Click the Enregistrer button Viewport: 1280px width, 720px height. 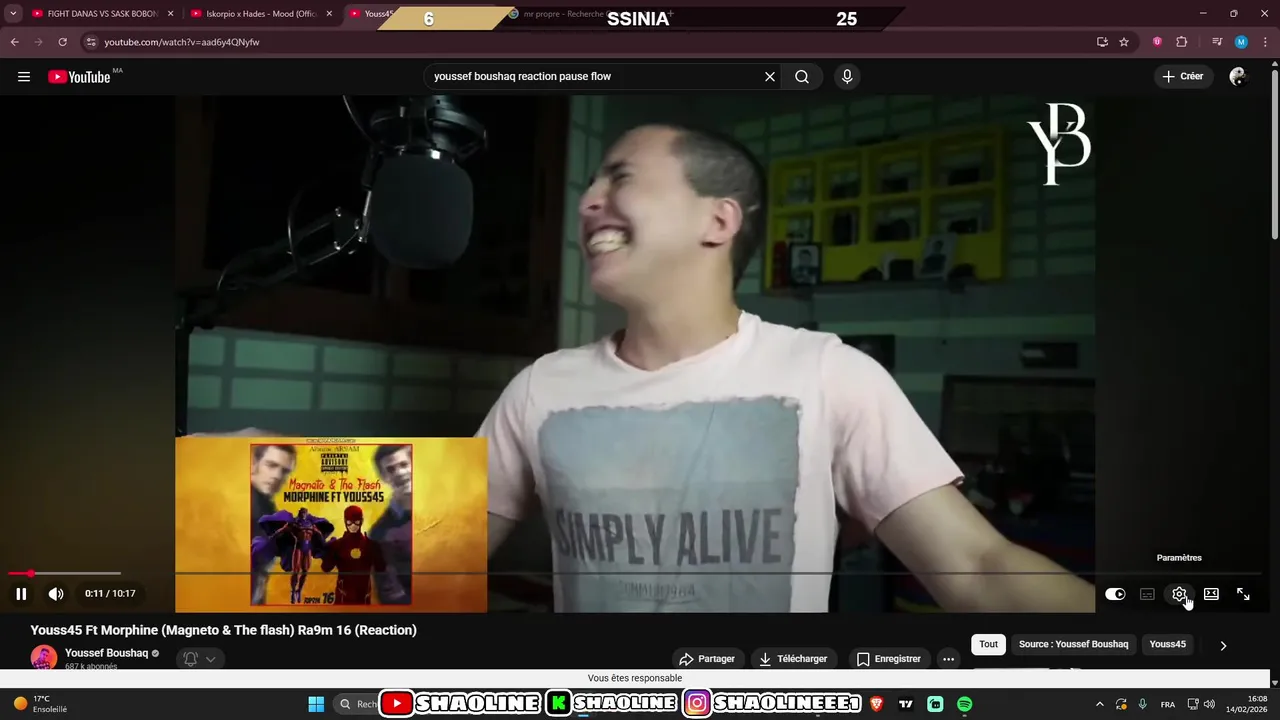click(x=889, y=659)
